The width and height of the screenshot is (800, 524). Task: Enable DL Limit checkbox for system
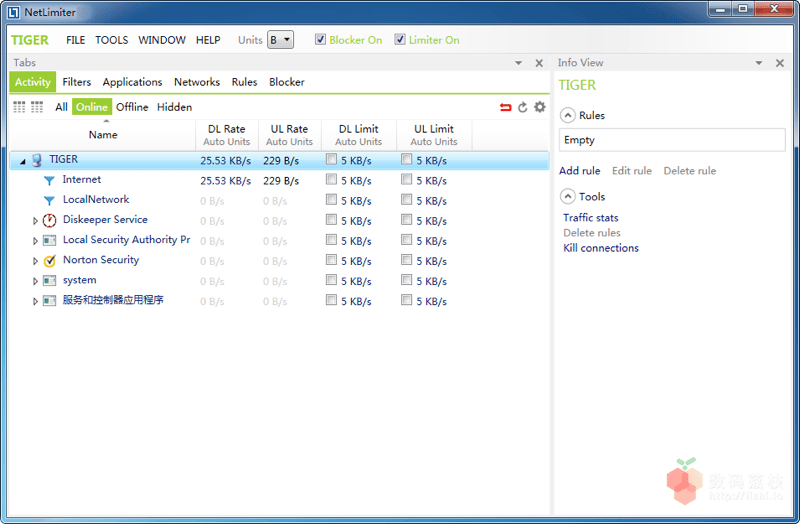(x=331, y=280)
